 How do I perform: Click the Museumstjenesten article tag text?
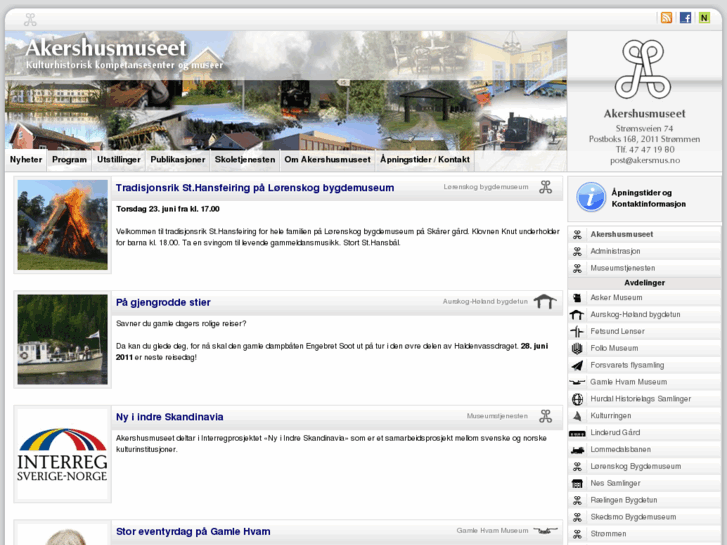point(497,416)
